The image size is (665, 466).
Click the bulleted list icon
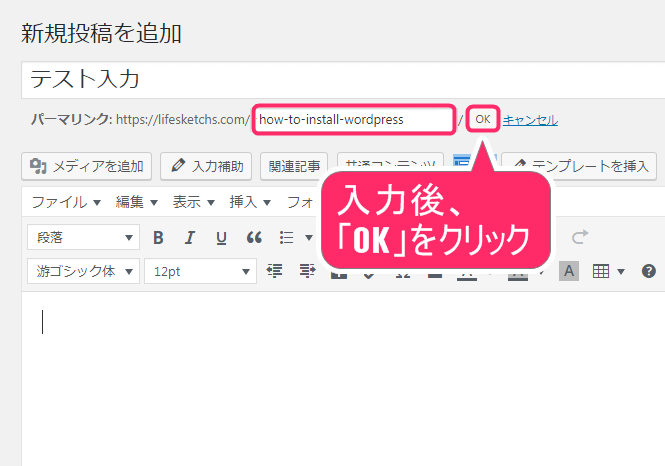[x=286, y=238]
